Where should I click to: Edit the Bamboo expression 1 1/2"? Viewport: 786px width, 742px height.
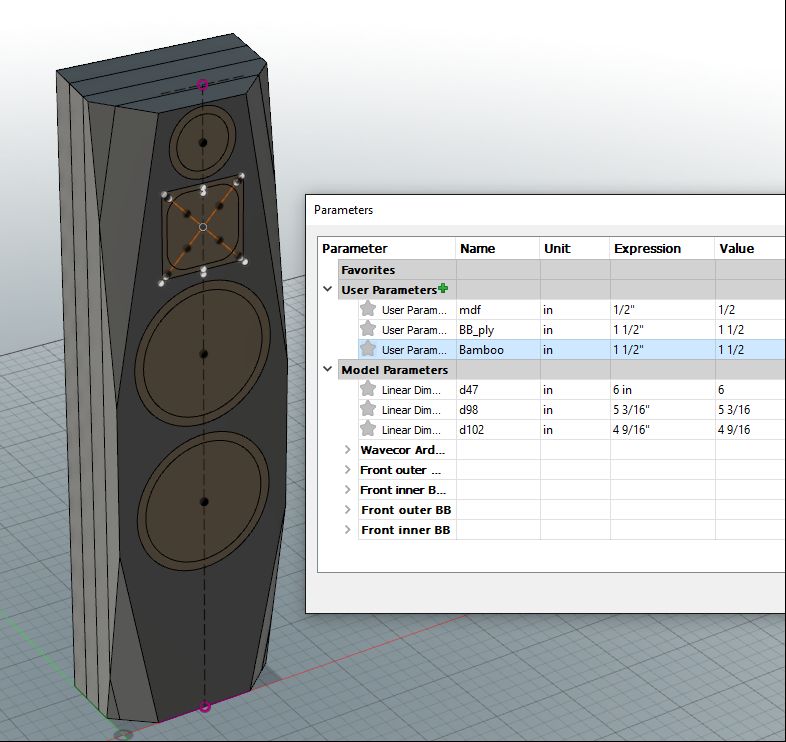(663, 350)
